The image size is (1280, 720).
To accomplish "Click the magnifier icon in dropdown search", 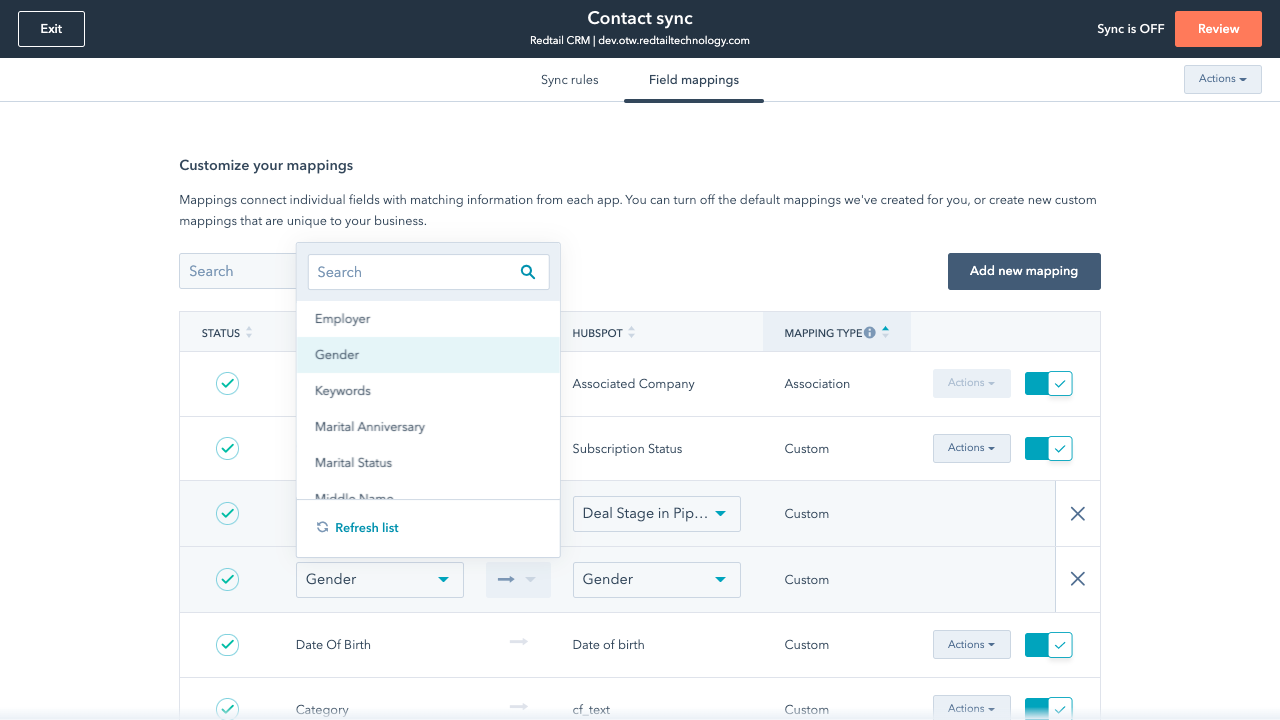I will [x=528, y=272].
